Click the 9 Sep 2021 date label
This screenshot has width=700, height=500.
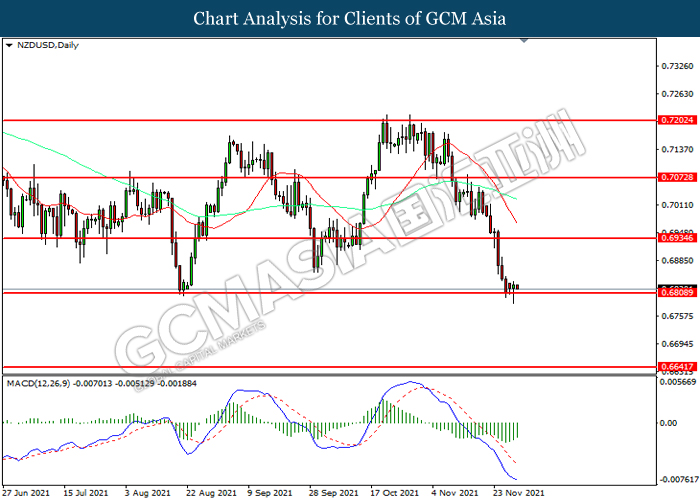point(270,493)
